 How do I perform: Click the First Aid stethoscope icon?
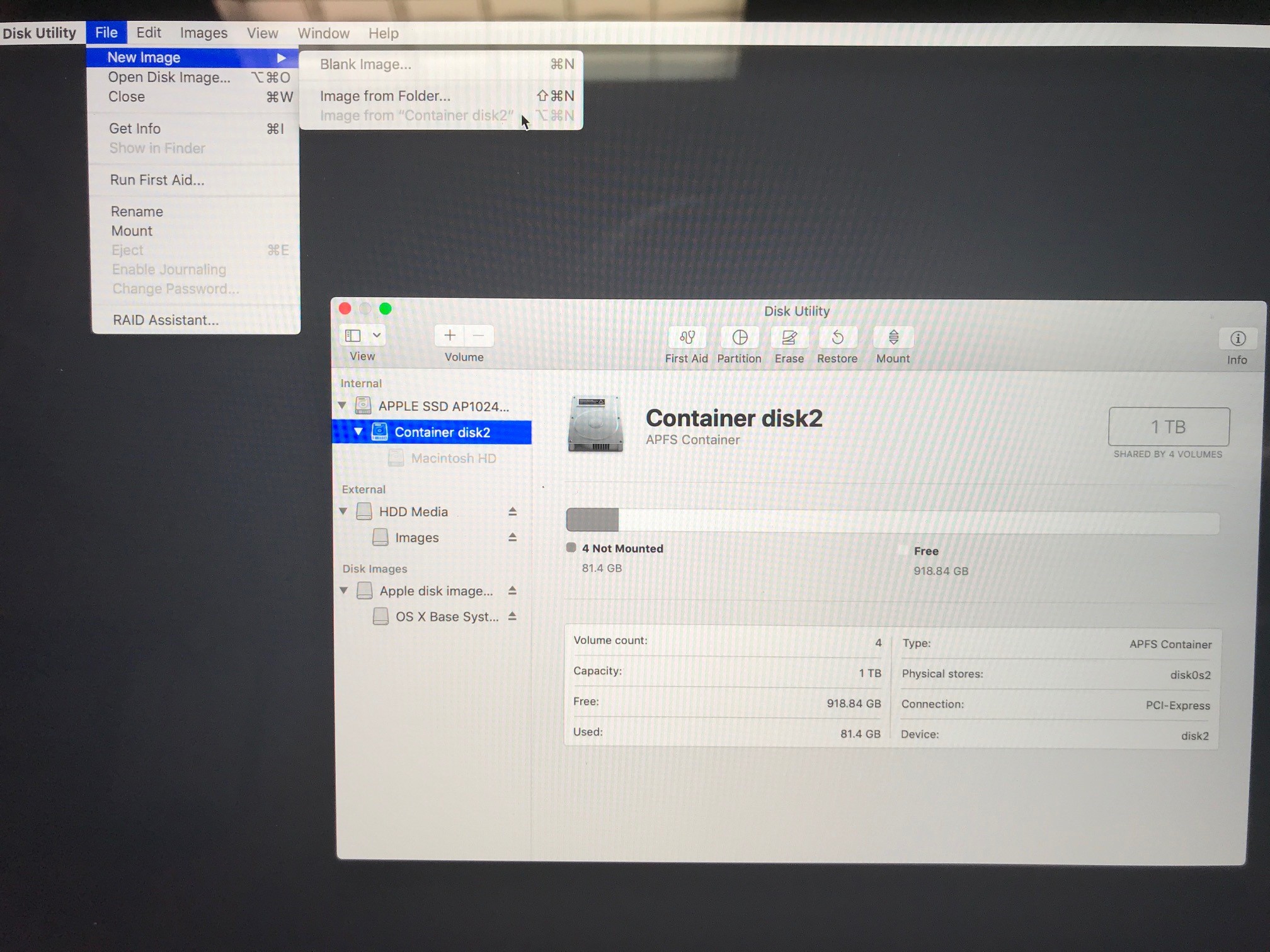coord(687,338)
